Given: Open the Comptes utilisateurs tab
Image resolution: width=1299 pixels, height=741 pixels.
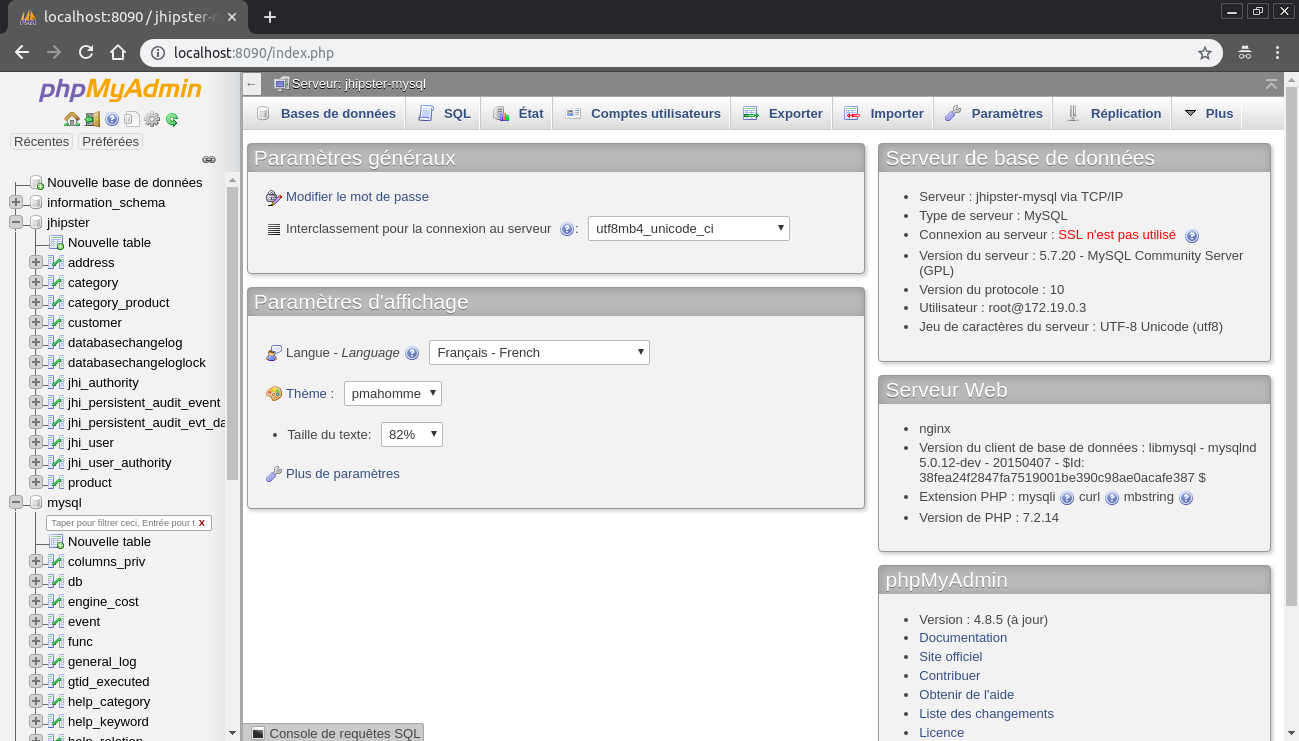Looking at the screenshot, I should click(x=643, y=113).
